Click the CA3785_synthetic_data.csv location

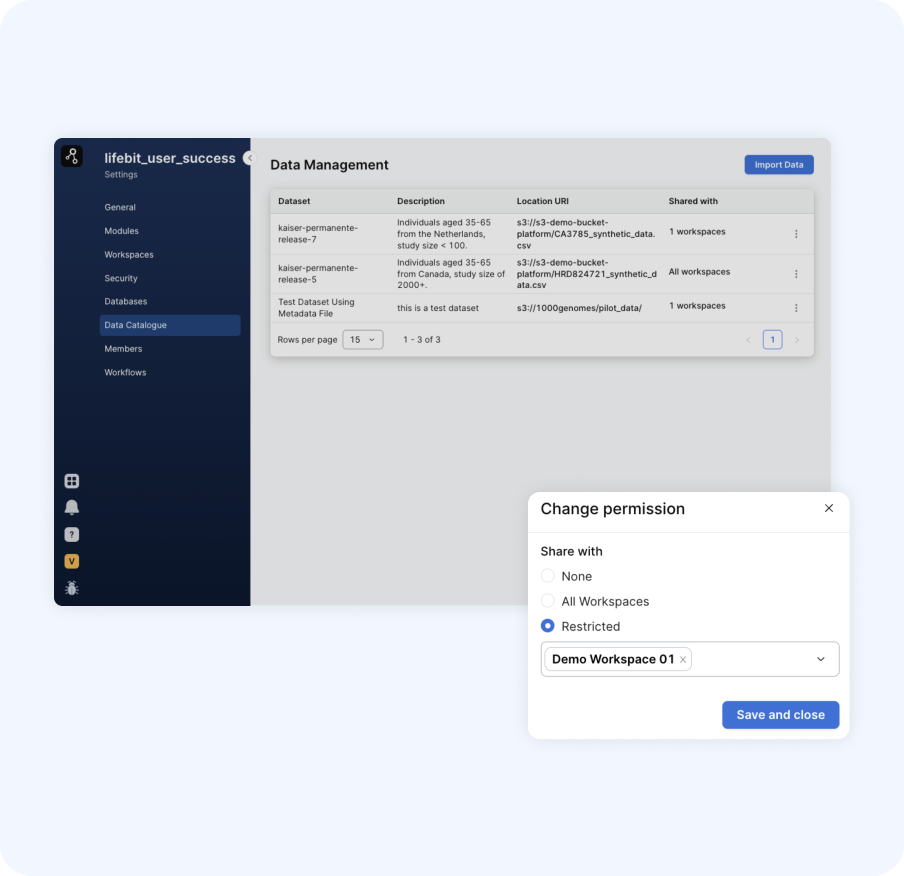coord(586,234)
